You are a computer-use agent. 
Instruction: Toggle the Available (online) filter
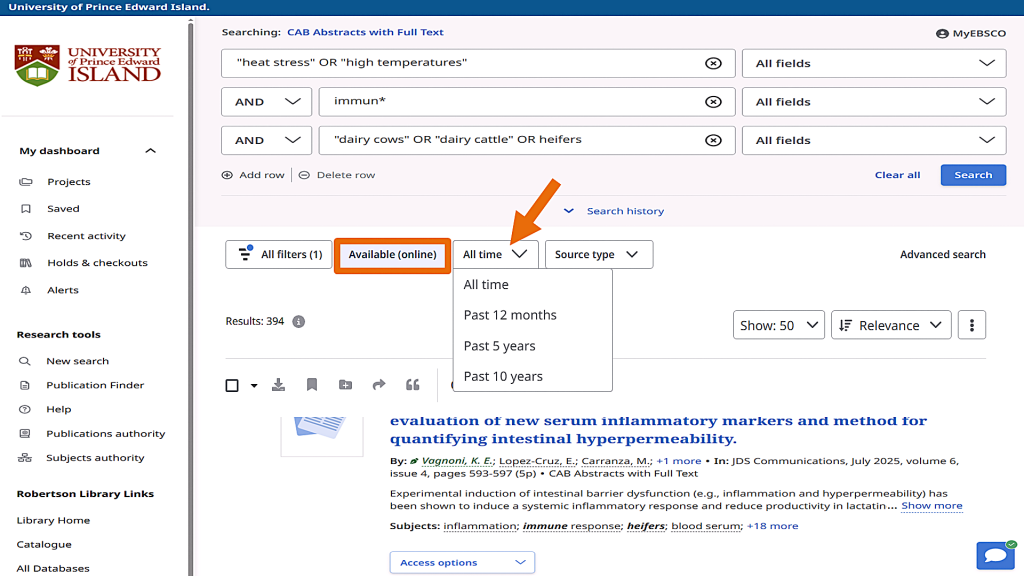[392, 255]
